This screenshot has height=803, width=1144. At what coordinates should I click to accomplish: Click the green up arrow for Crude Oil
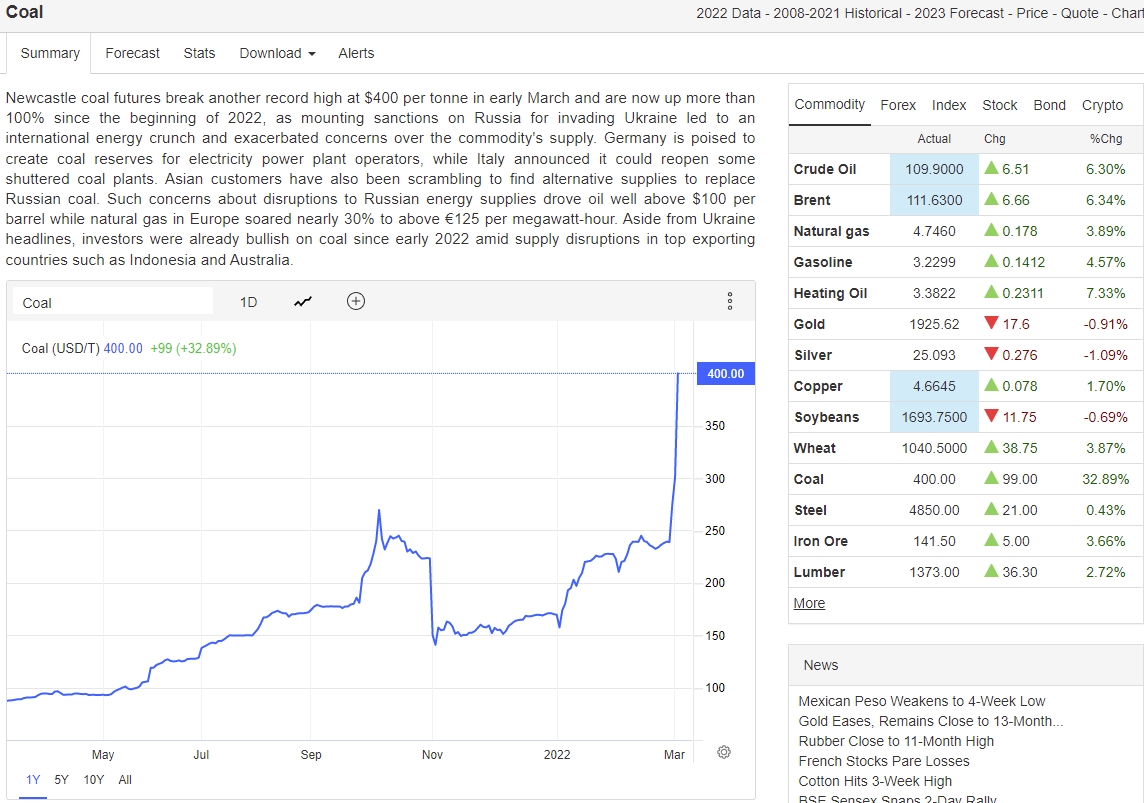coord(991,169)
